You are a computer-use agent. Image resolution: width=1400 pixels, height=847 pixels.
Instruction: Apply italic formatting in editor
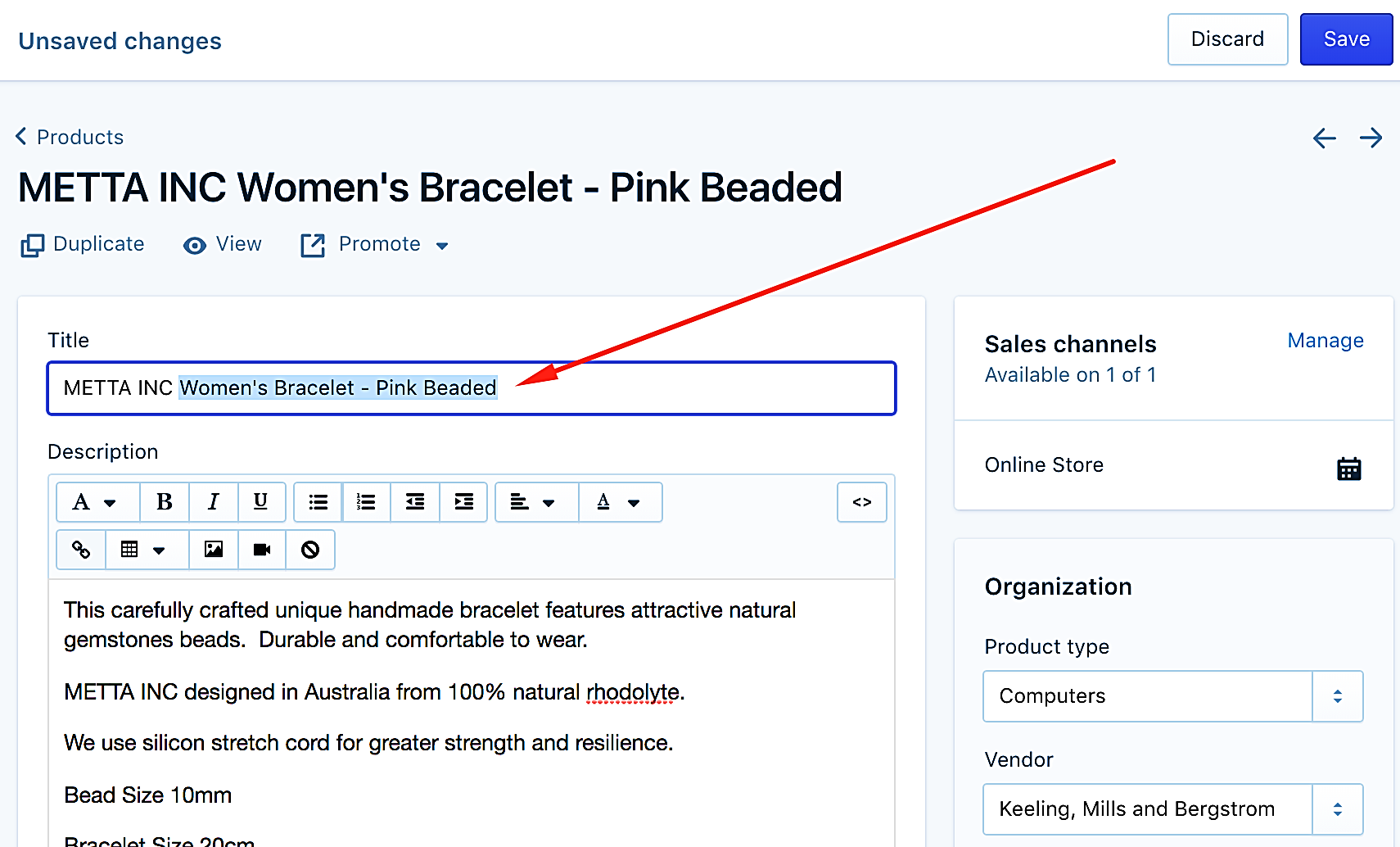pos(214,502)
